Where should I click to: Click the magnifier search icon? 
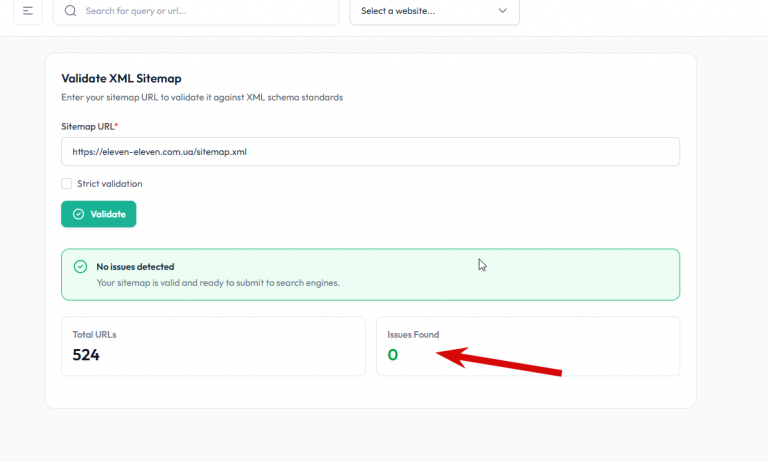[71, 11]
